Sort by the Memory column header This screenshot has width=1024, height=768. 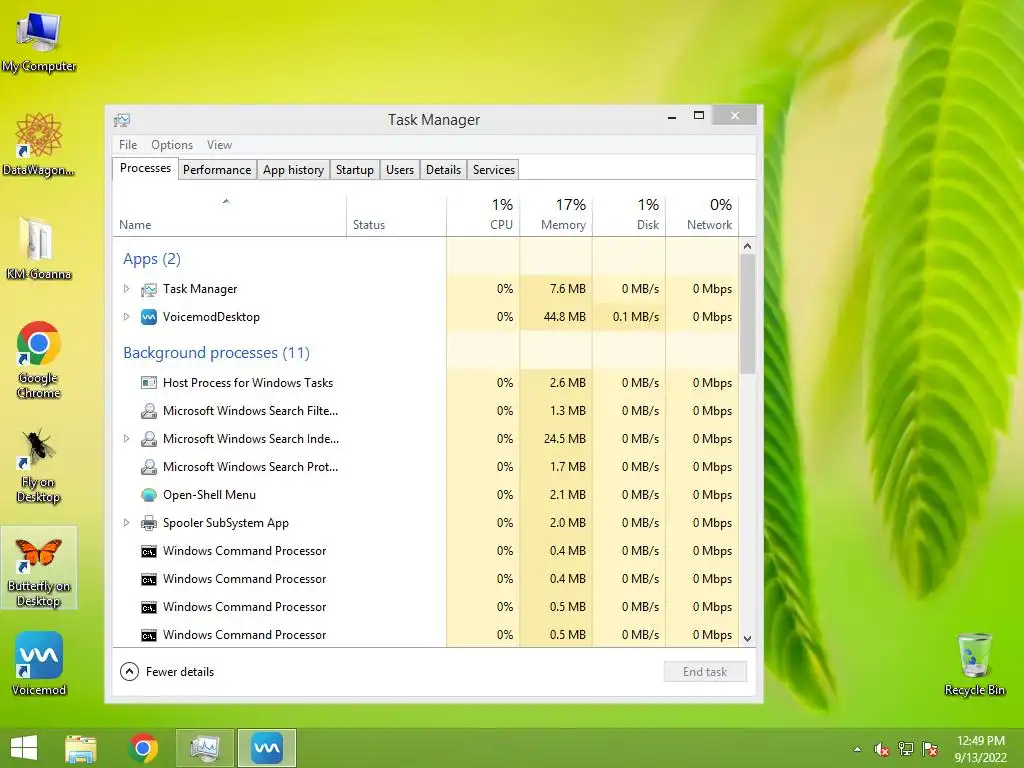coord(556,216)
